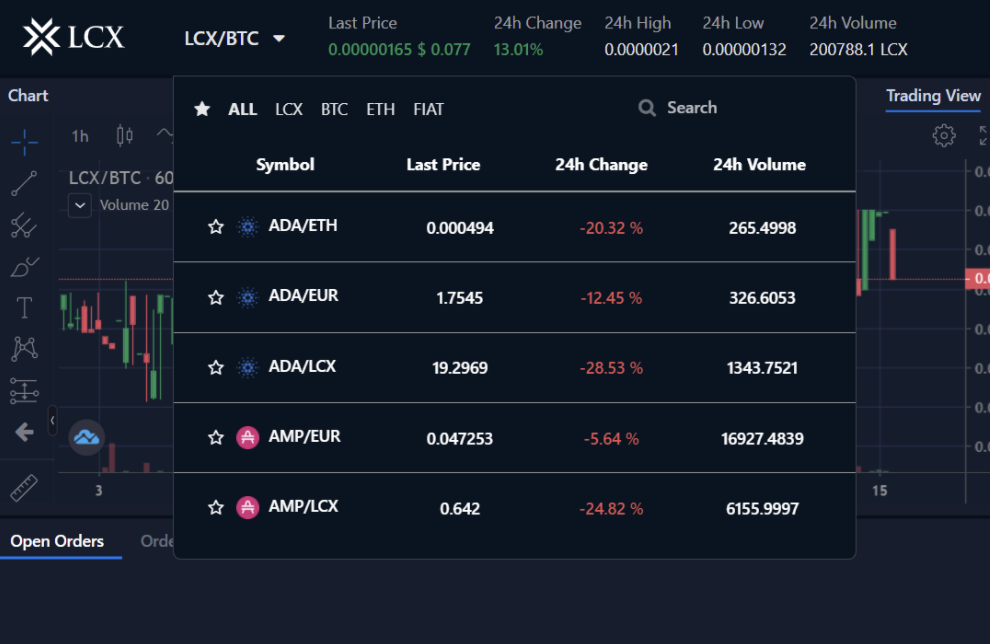The width and height of the screenshot is (990, 644).
Task: Click the Search pairs field
Action: pos(691,108)
